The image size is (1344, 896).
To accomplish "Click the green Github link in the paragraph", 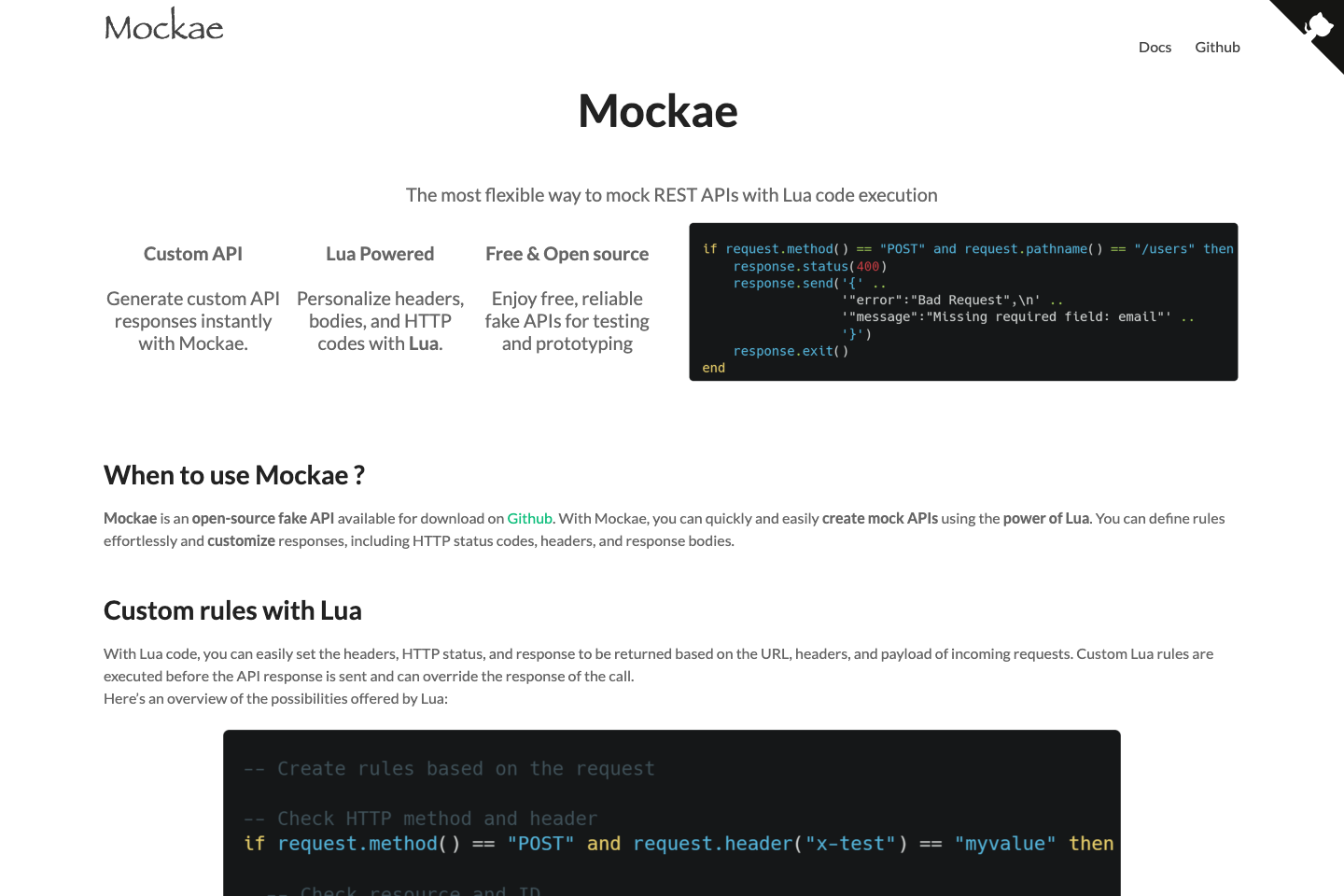I will pos(529,518).
